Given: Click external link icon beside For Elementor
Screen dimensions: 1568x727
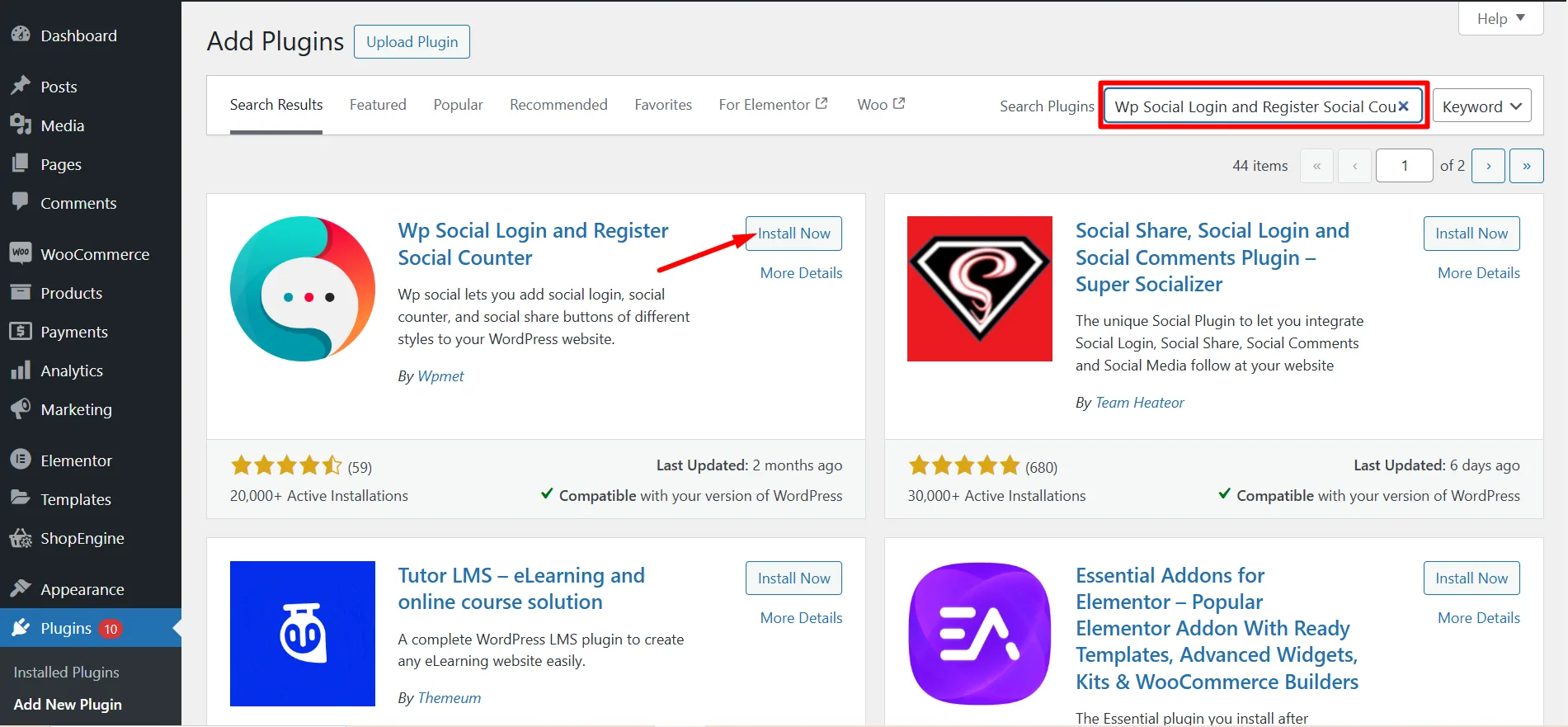Looking at the screenshot, I should (x=822, y=103).
